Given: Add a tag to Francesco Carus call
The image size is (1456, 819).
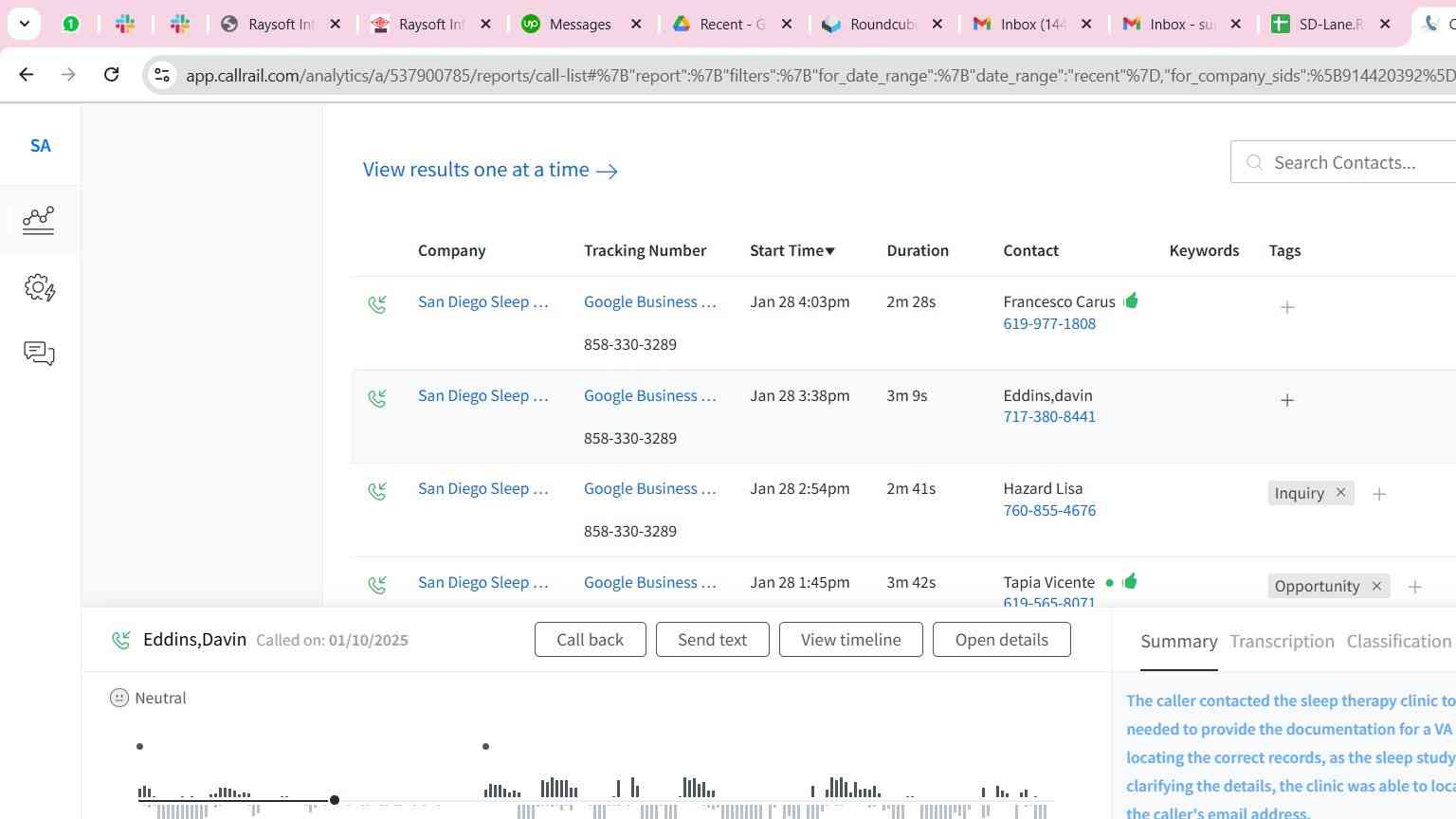Looking at the screenshot, I should click(1287, 307).
